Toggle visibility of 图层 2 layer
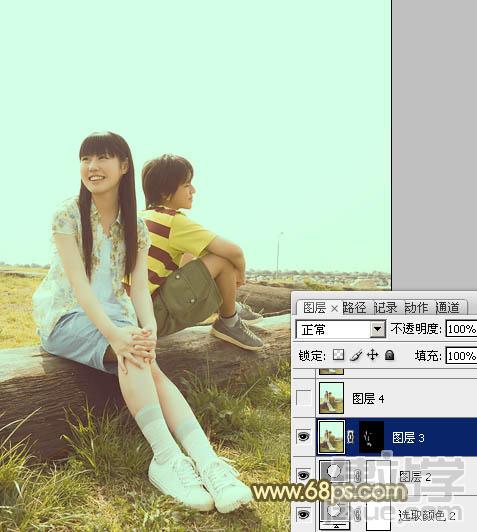This screenshot has height=532, width=477. [303, 475]
